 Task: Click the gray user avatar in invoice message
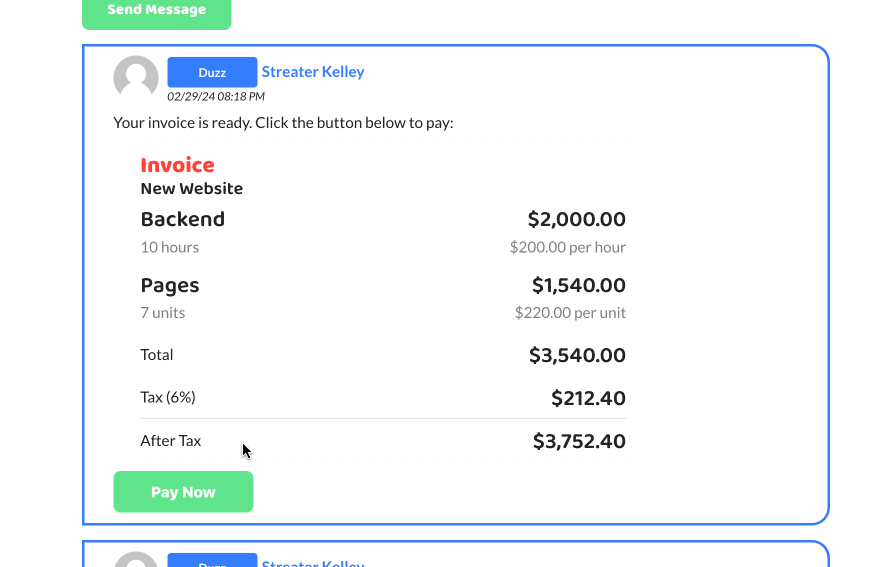tap(136, 78)
